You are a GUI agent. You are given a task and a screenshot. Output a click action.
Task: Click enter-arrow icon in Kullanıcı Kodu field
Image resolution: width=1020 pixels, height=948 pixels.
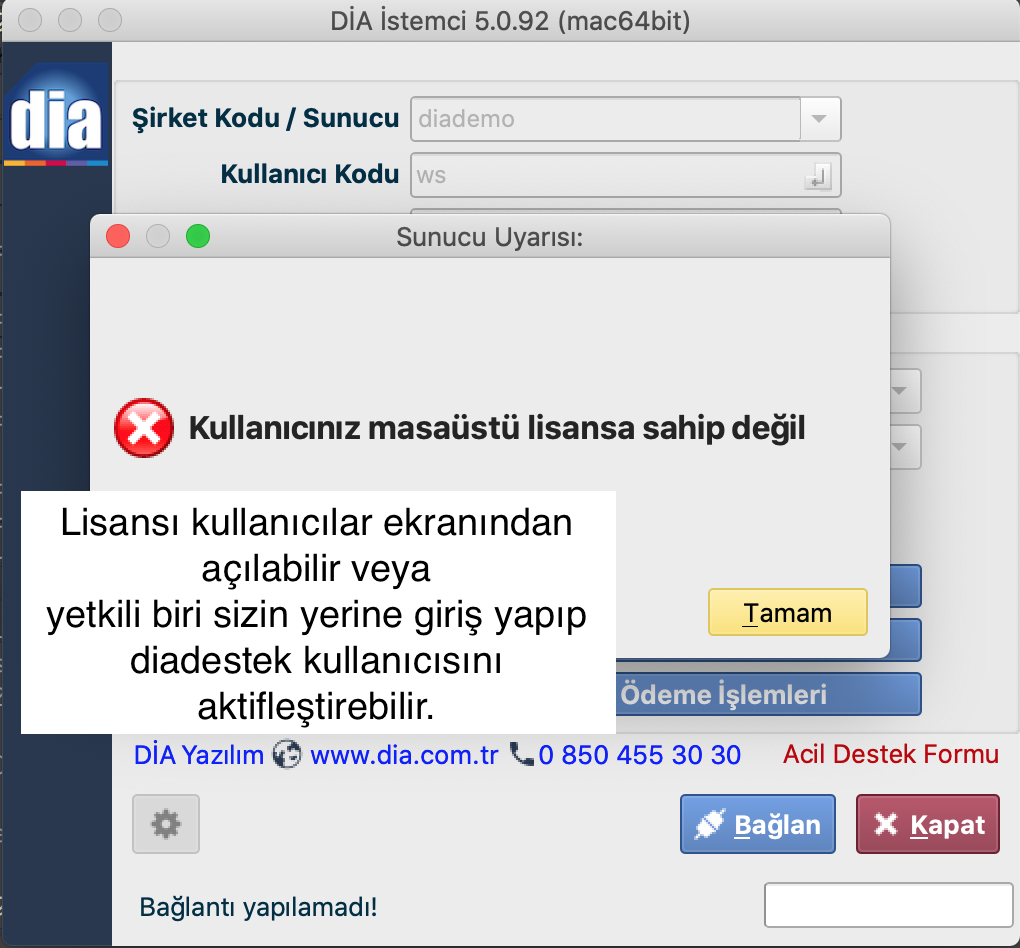point(817,177)
